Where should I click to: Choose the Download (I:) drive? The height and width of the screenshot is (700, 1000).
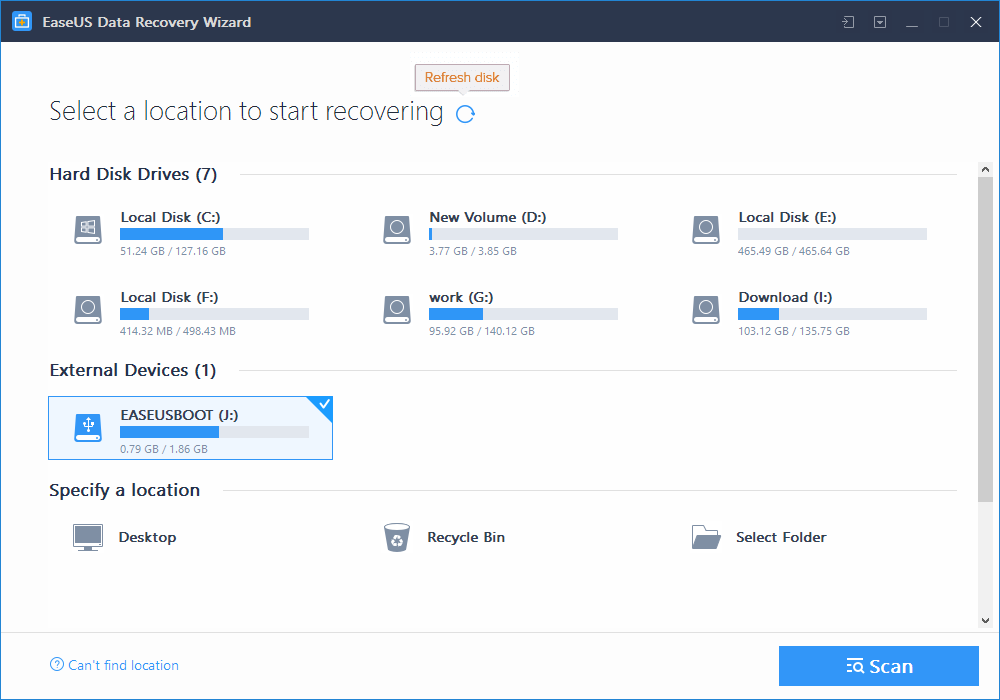tap(785, 297)
